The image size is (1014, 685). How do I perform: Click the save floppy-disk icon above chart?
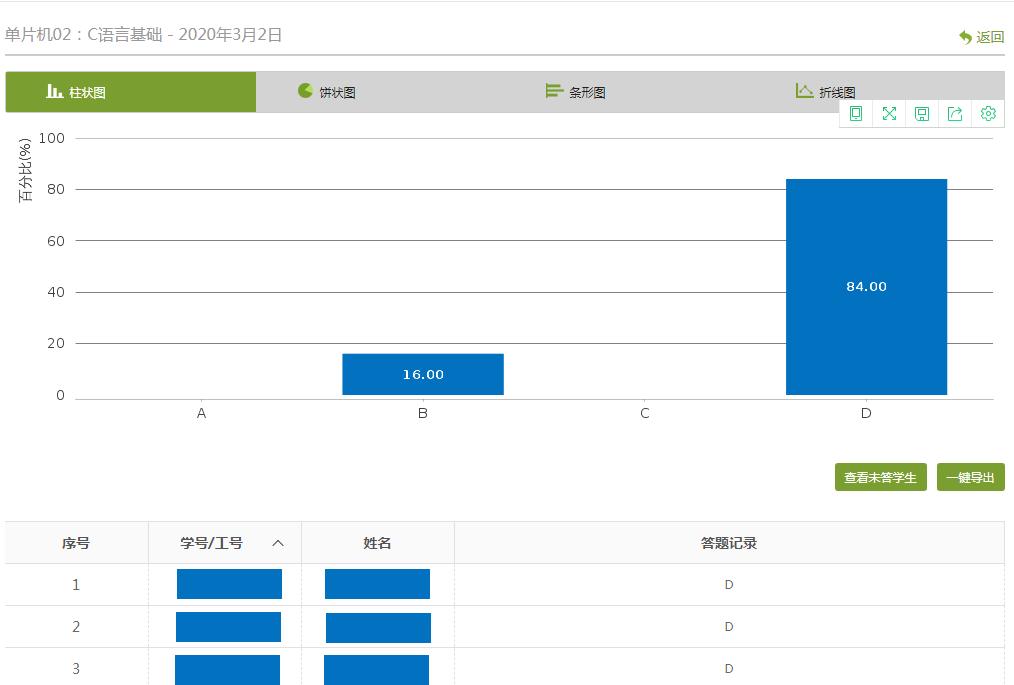(x=922, y=114)
